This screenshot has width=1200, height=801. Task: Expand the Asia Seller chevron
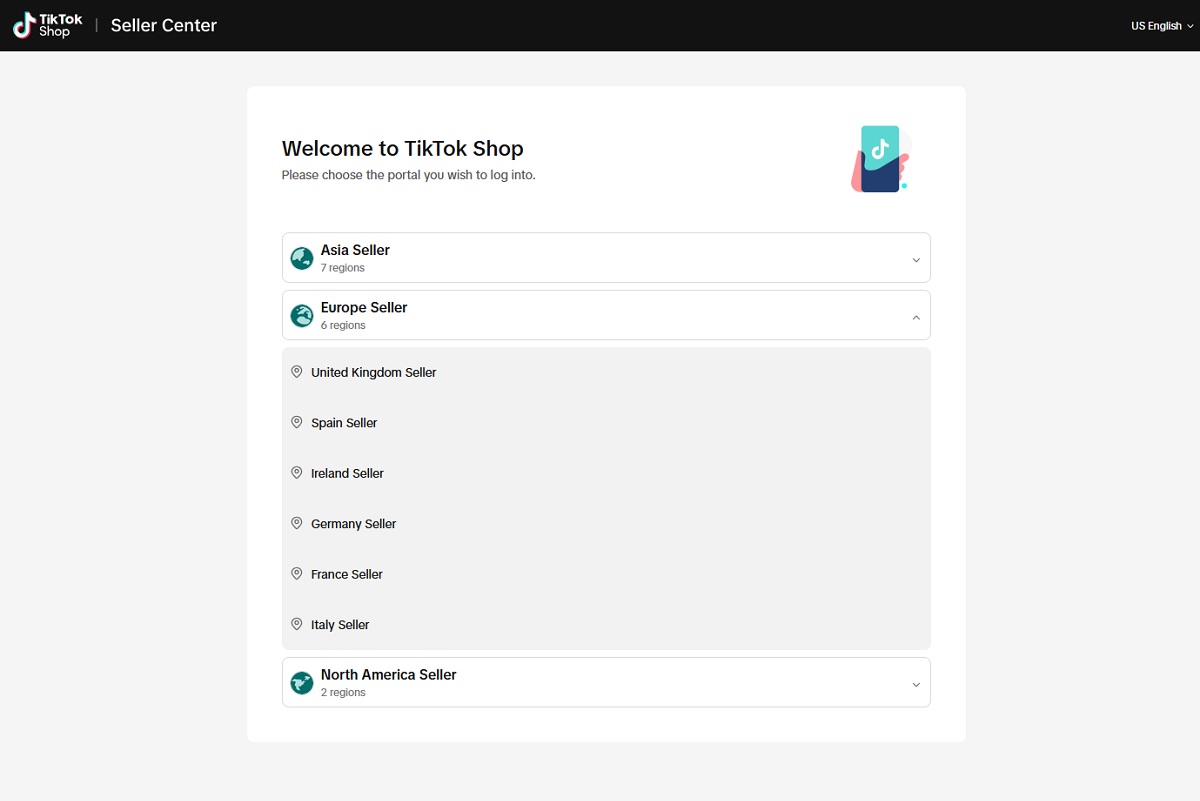916,260
